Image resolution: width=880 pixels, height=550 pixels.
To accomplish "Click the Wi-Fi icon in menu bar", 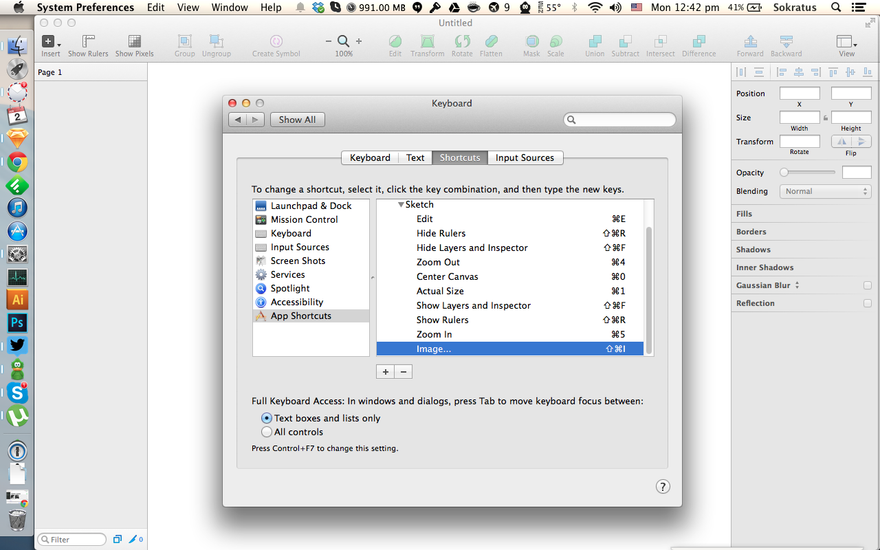I will [595, 7].
